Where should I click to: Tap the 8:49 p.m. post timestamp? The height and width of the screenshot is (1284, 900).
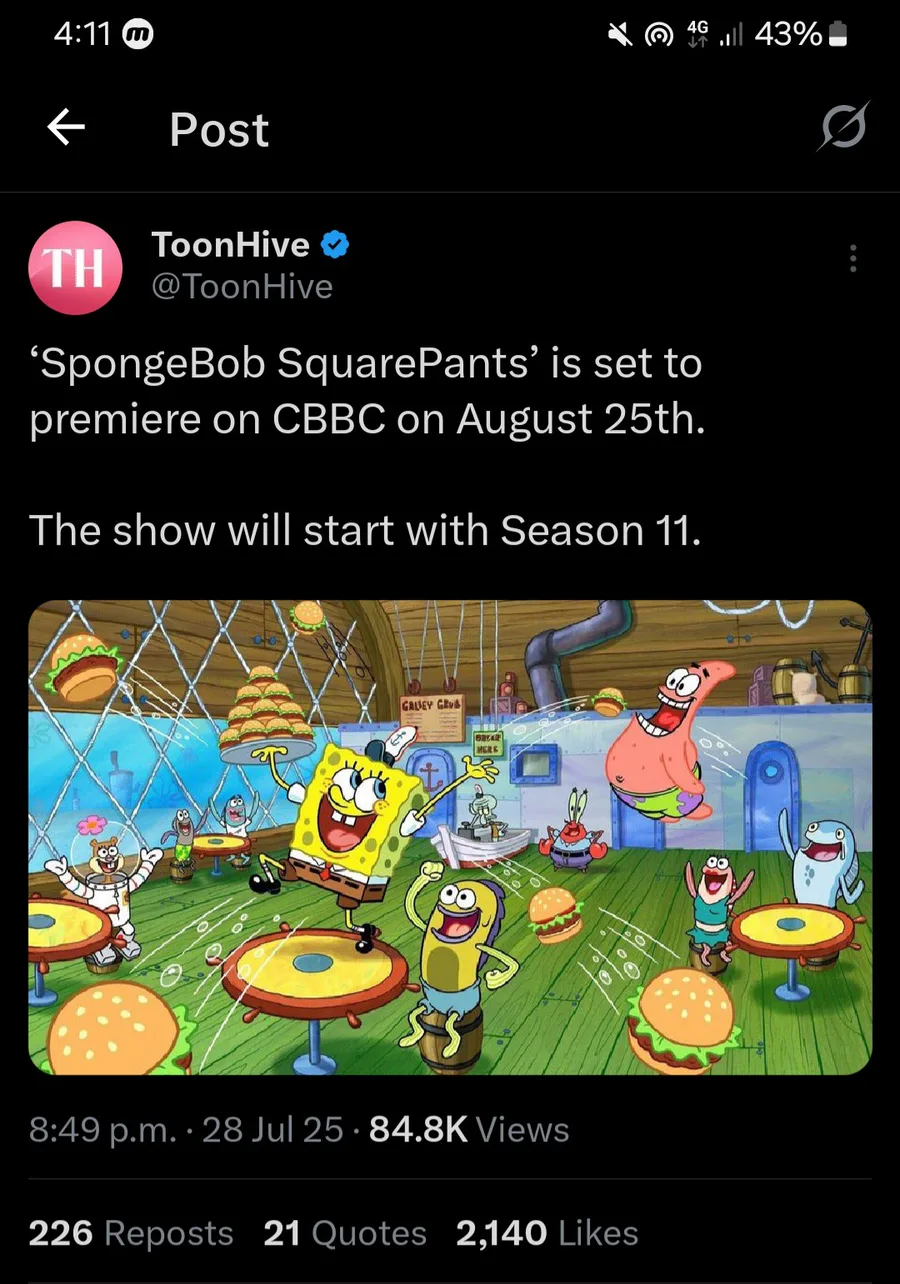103,1130
